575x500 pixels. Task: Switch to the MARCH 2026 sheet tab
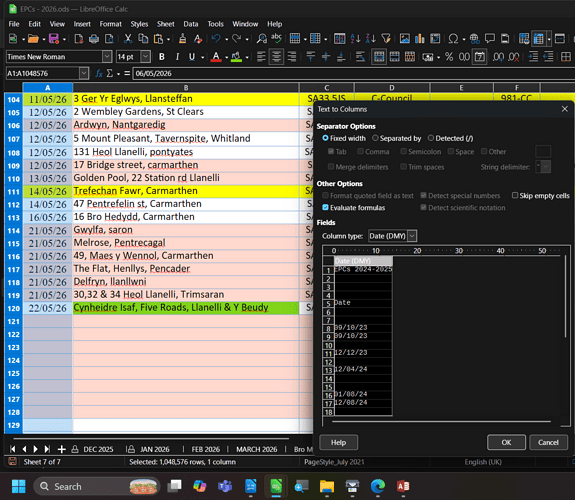[x=257, y=449]
